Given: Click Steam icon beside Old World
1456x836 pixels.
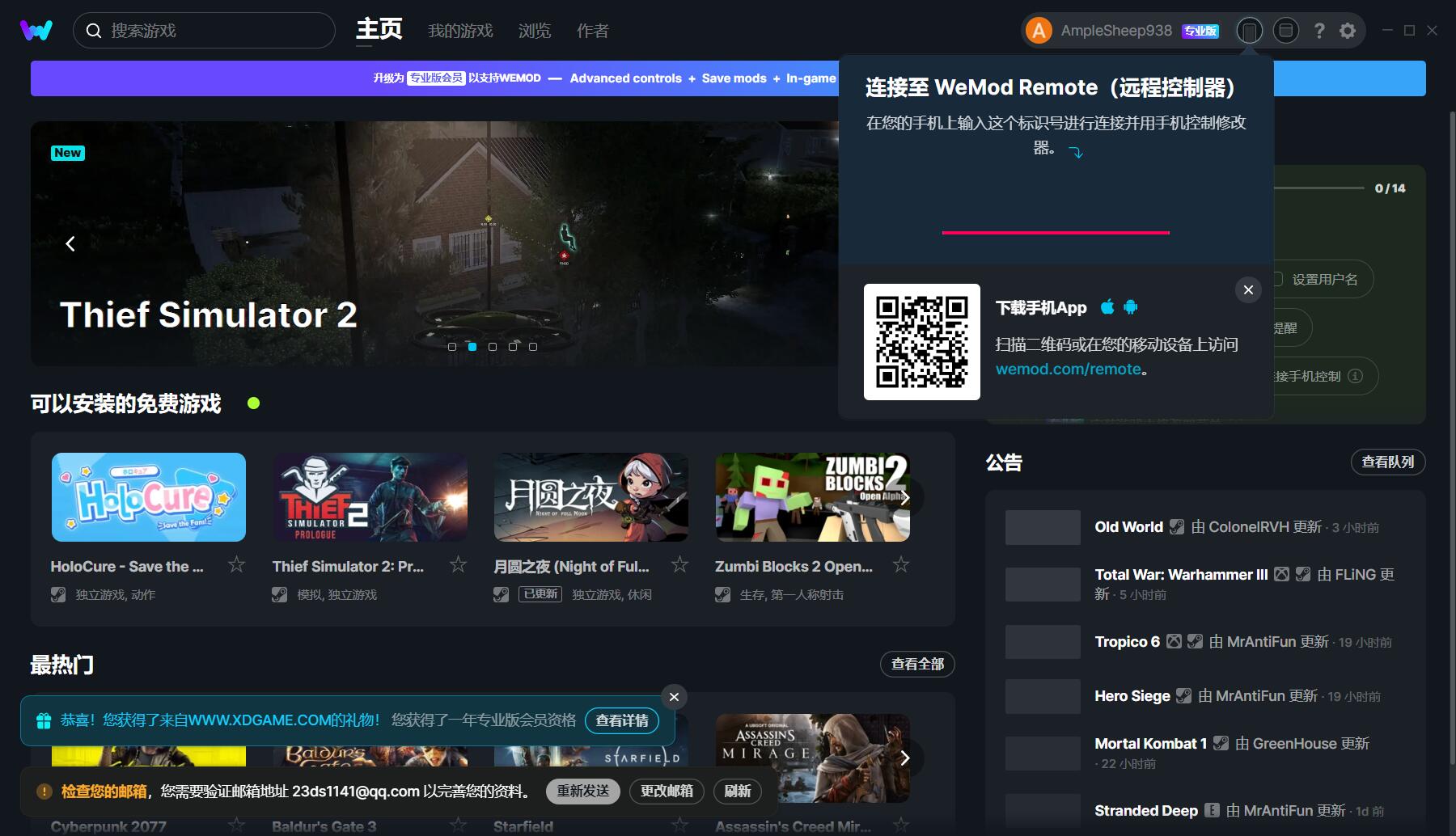Looking at the screenshot, I should [x=1177, y=527].
